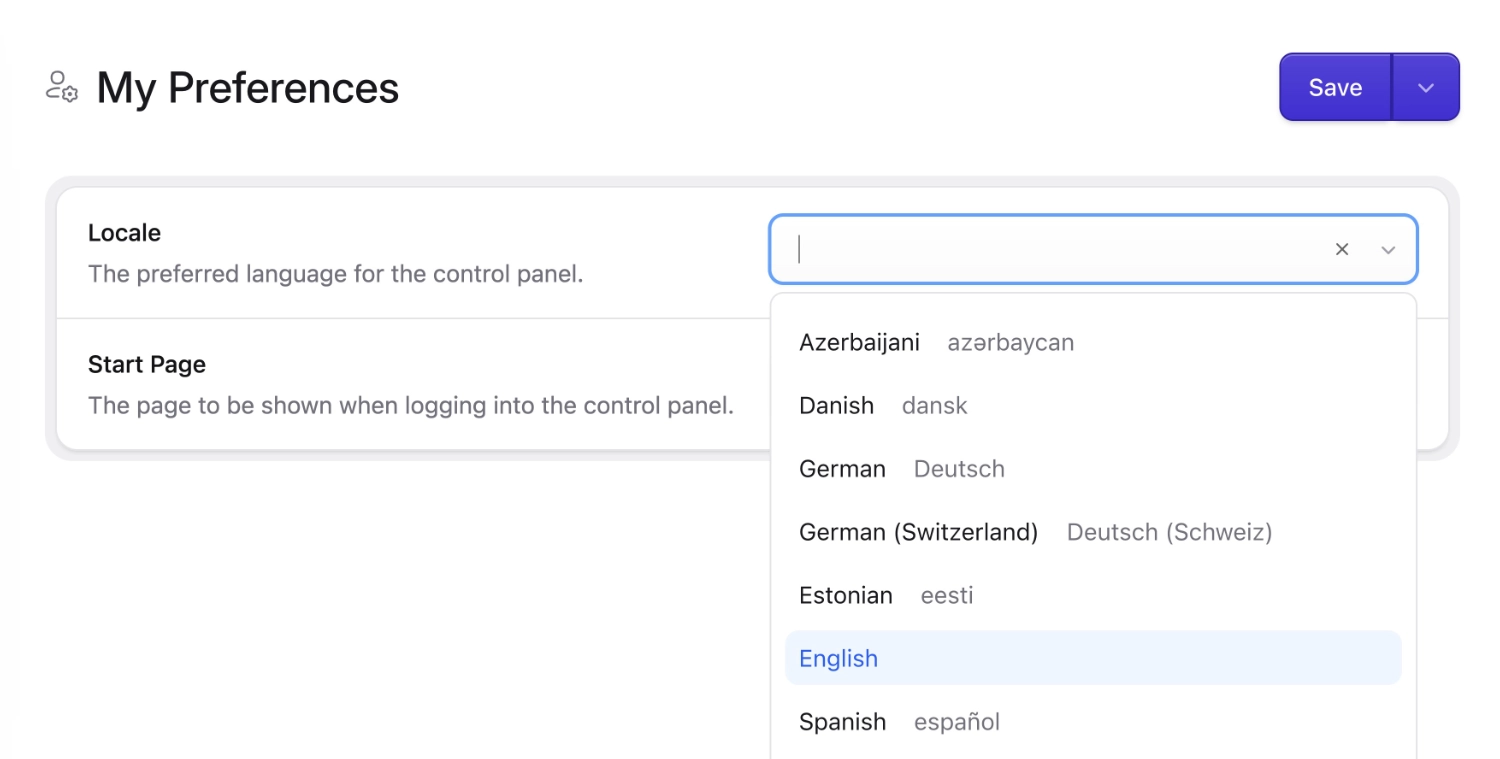Reopen the locale options with the combobox arrow
The width and height of the screenshot is (1500, 759).
pos(1388,249)
